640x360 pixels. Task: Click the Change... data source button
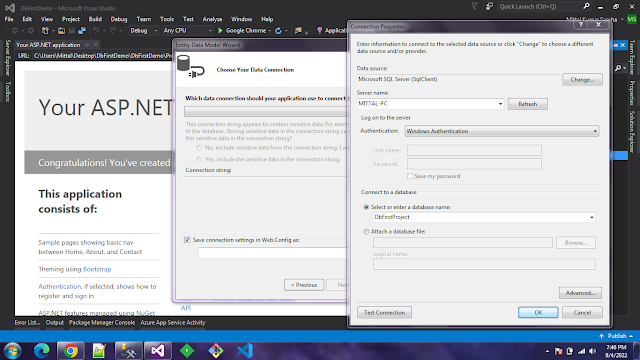(582, 80)
